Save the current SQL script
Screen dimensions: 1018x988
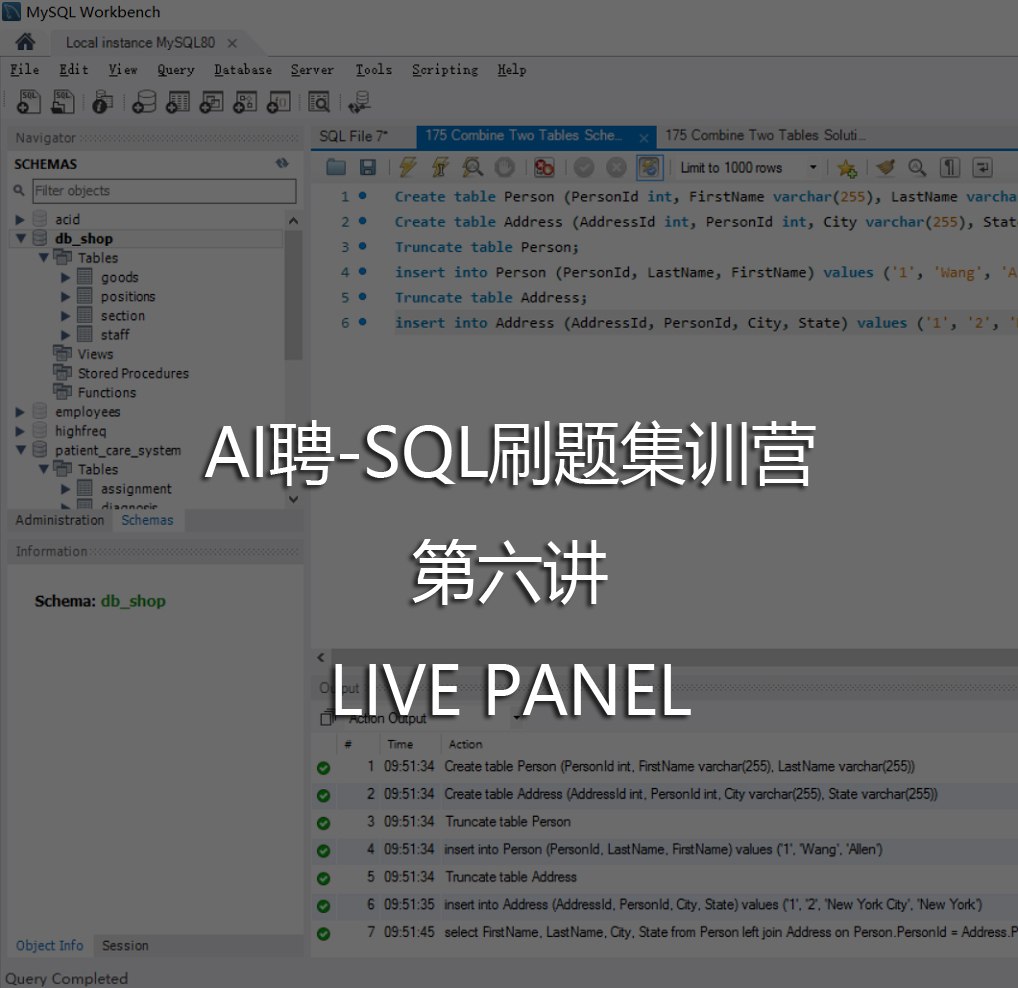[368, 167]
